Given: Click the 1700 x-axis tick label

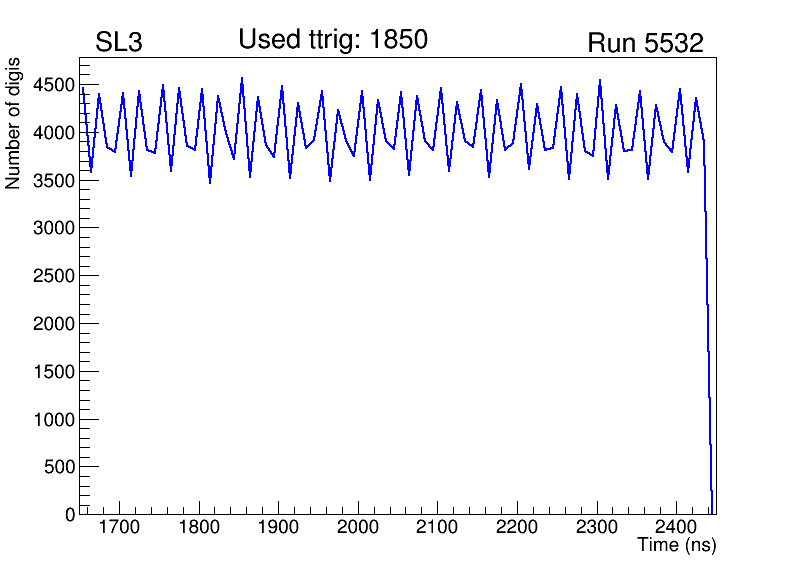Looking at the screenshot, I should [x=120, y=527].
